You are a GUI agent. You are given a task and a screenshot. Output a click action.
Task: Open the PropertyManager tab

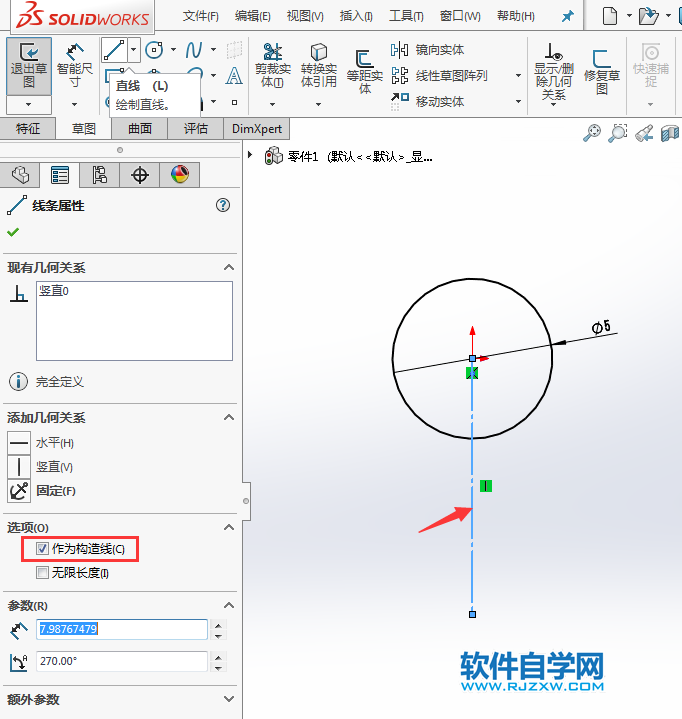(60, 175)
